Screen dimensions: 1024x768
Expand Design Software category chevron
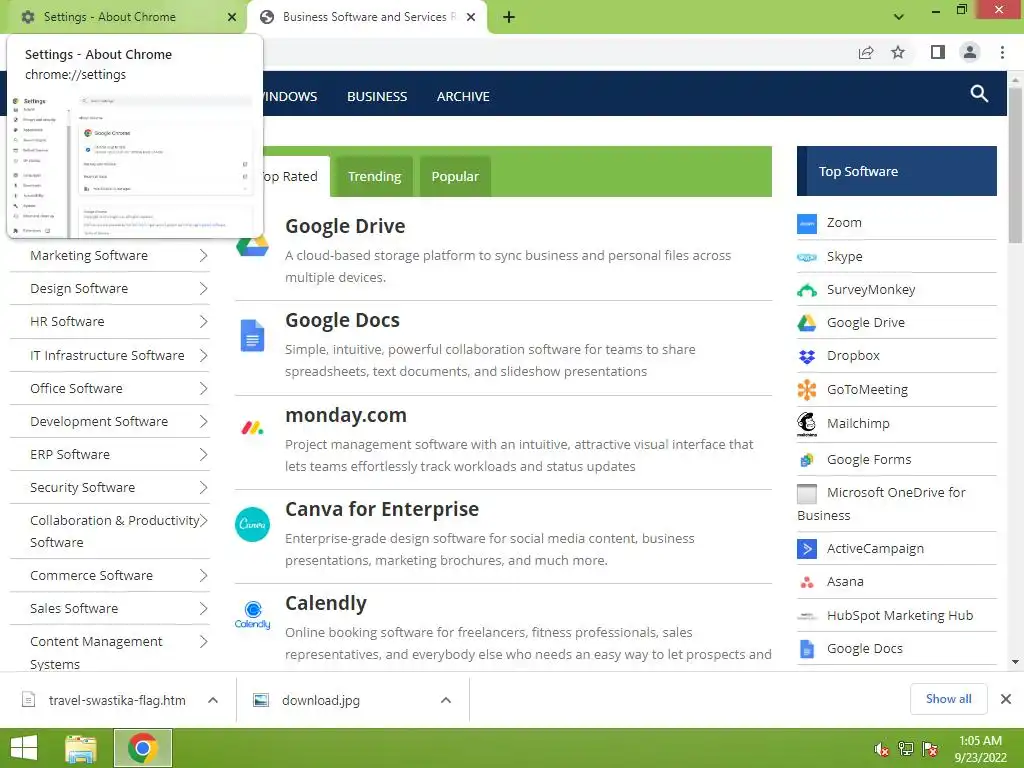click(203, 289)
